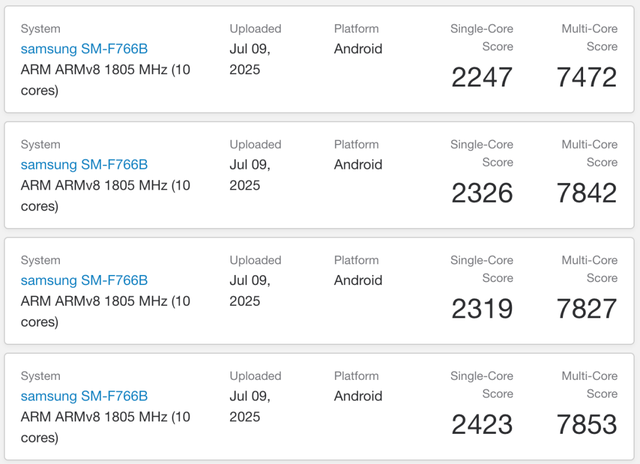This screenshot has height=464, width=640.
Task: Click the multi-core score 7827
Action: point(587,309)
